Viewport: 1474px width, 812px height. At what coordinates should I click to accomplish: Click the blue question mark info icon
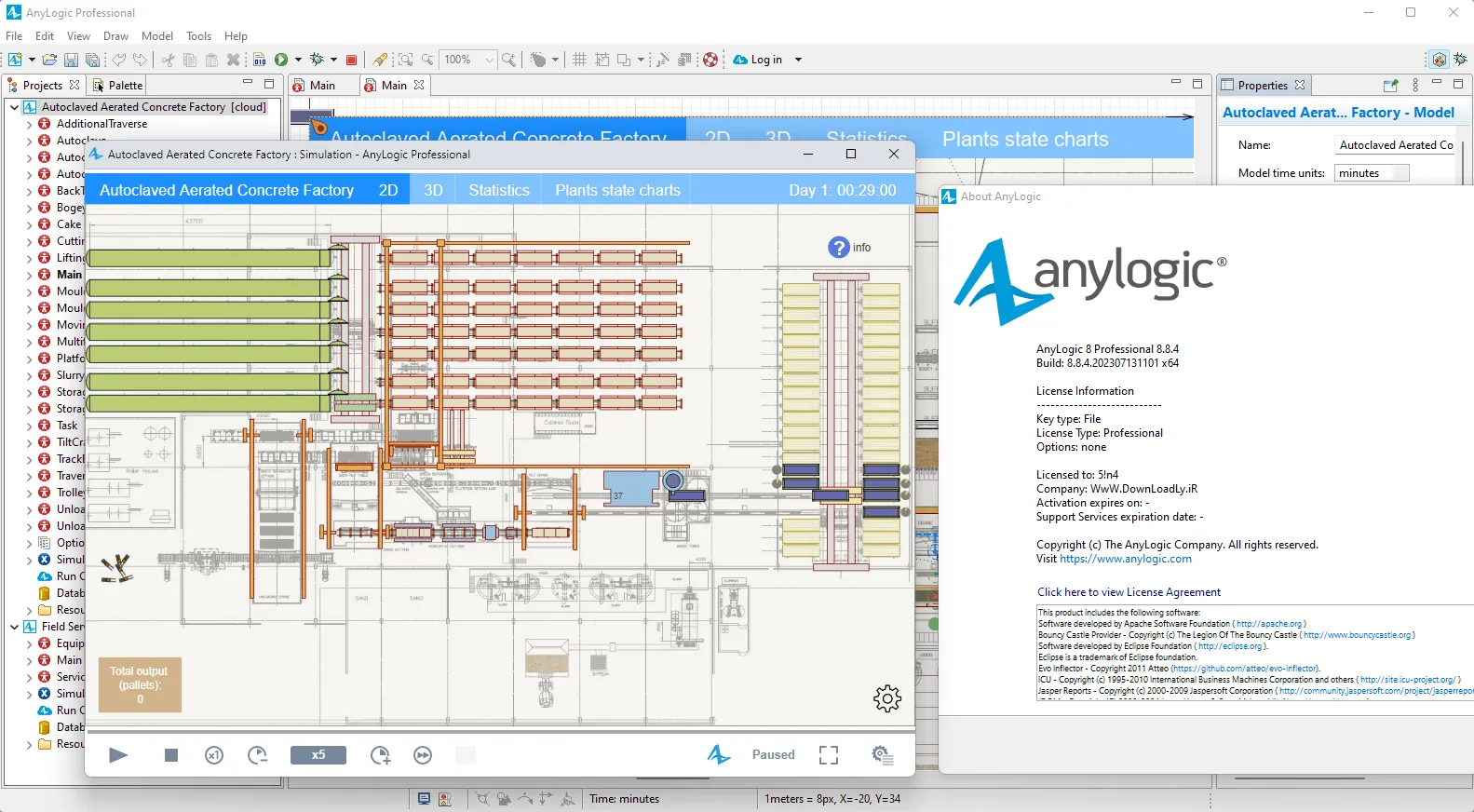click(x=839, y=247)
